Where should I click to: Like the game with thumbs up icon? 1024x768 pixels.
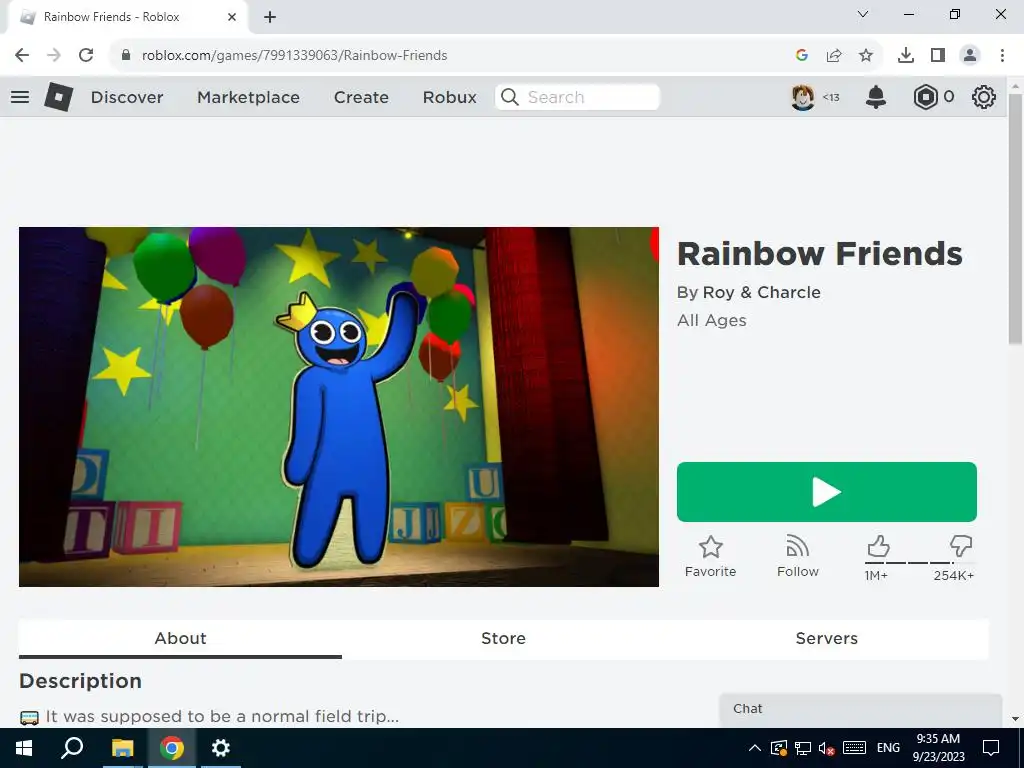(878, 546)
